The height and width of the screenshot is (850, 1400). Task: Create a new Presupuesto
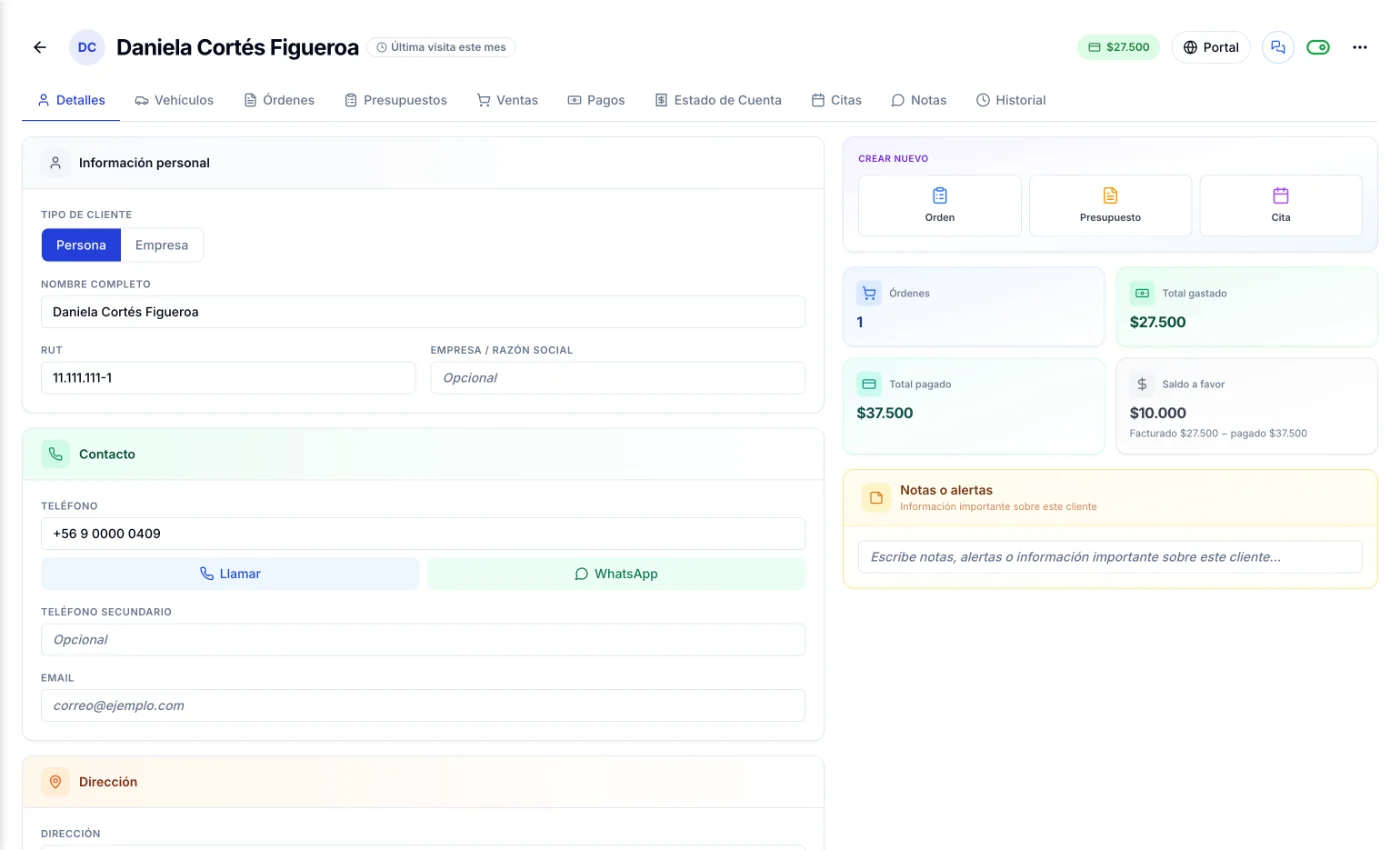(x=1110, y=206)
